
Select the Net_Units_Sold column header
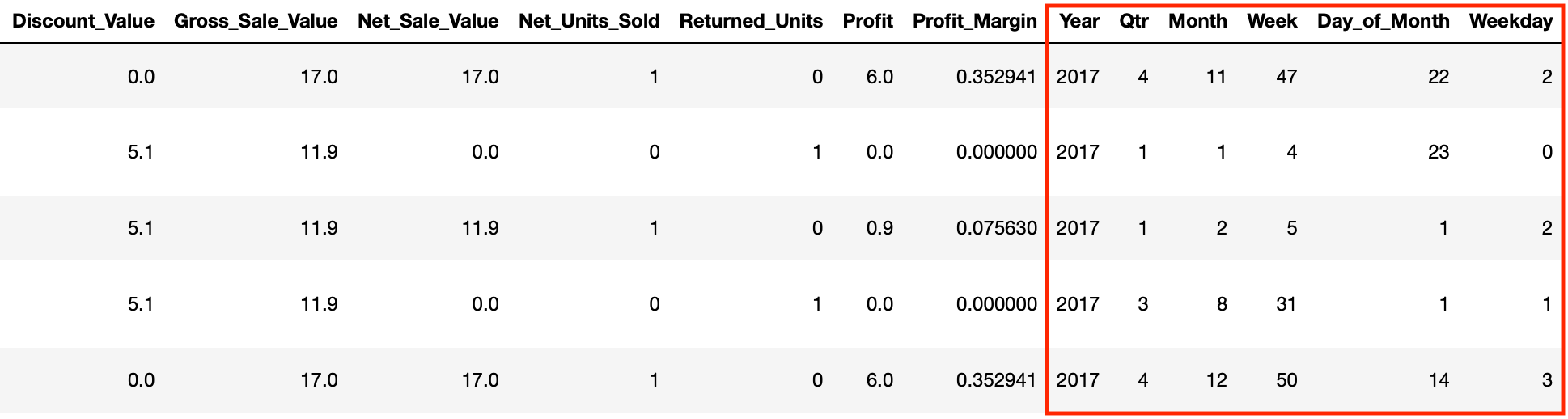click(x=589, y=21)
